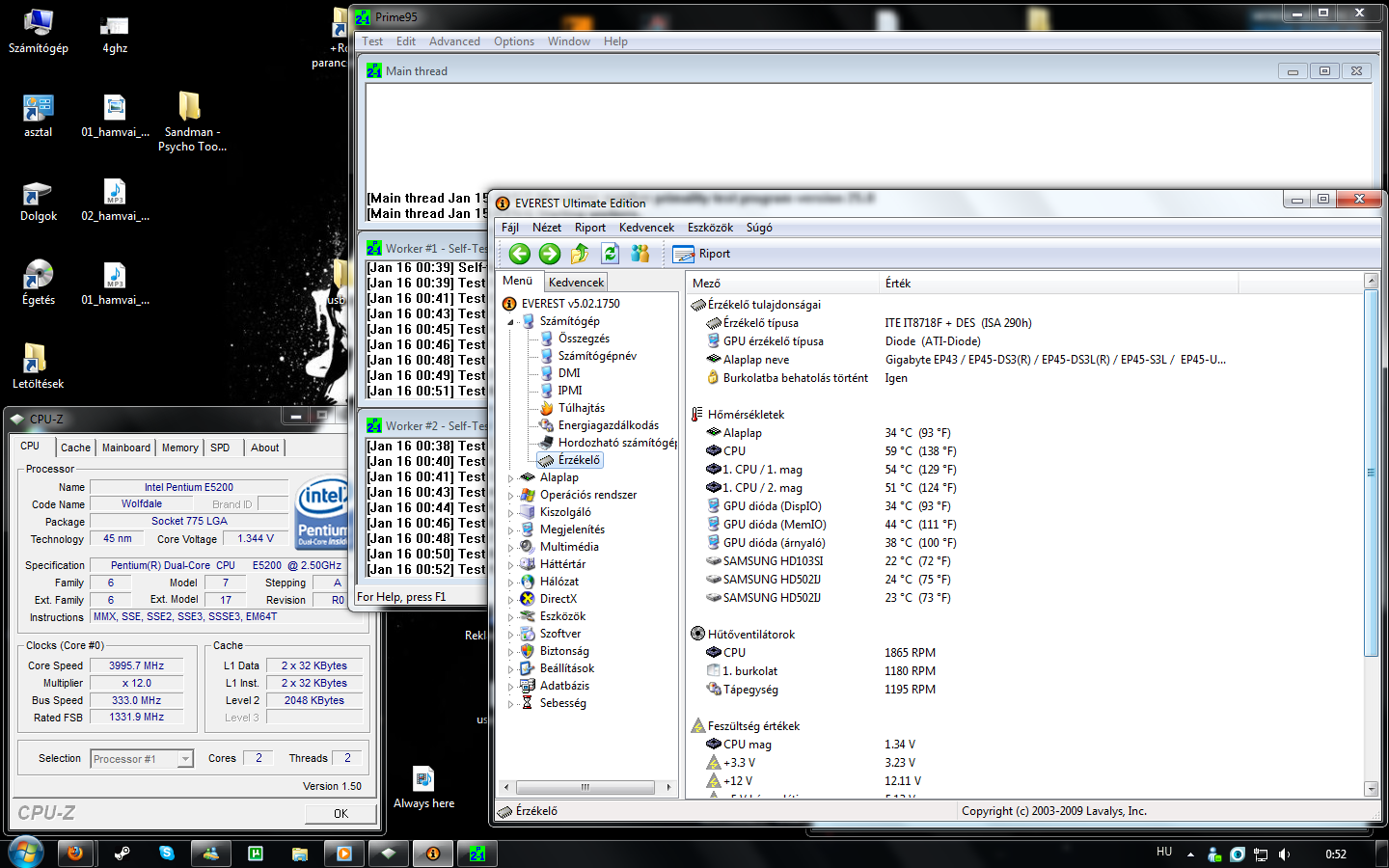Select Összegzés in EVEREST tree
Screen dimensions: 1389x868
point(584,339)
